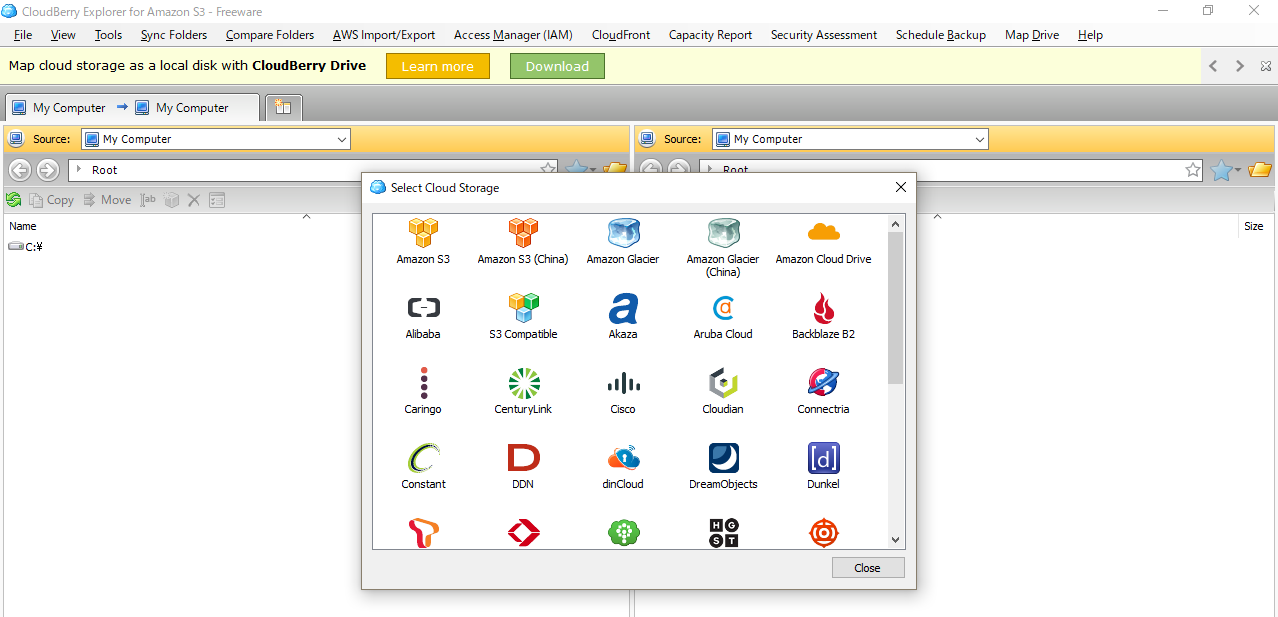
Task: Click the green Download button
Action: click(557, 66)
